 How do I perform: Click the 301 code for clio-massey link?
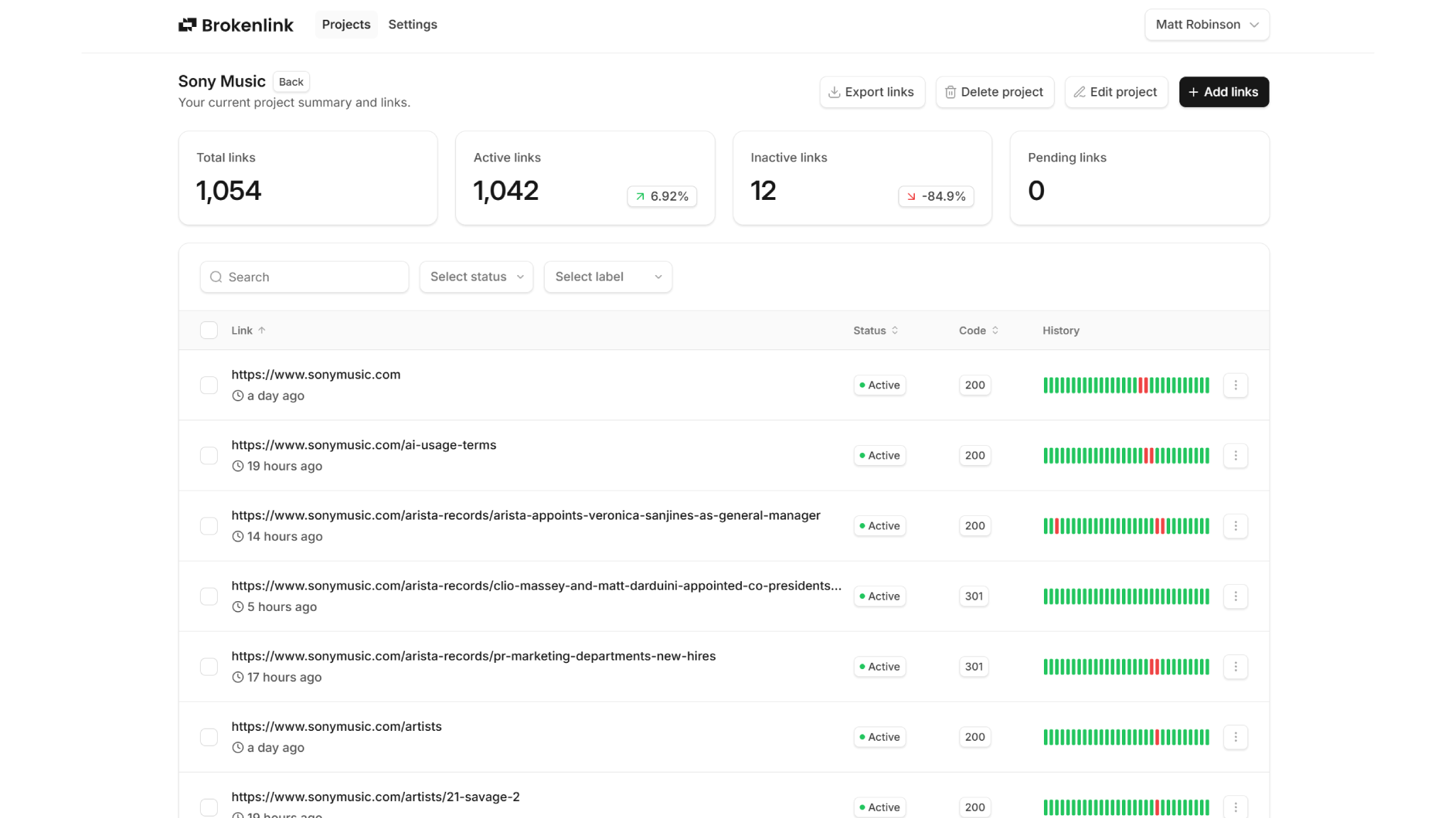[x=974, y=596]
